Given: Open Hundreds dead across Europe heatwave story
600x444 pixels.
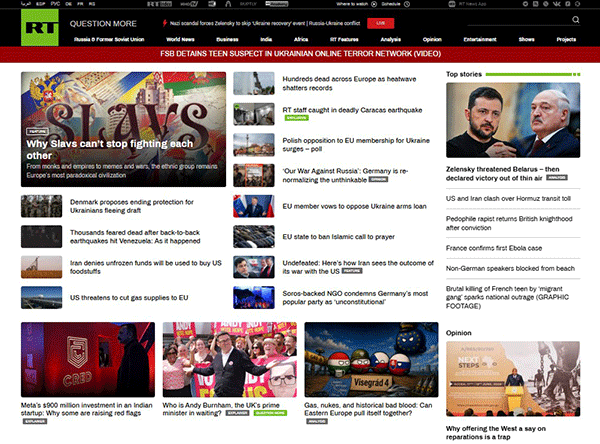Looking at the screenshot, I should click(x=349, y=83).
